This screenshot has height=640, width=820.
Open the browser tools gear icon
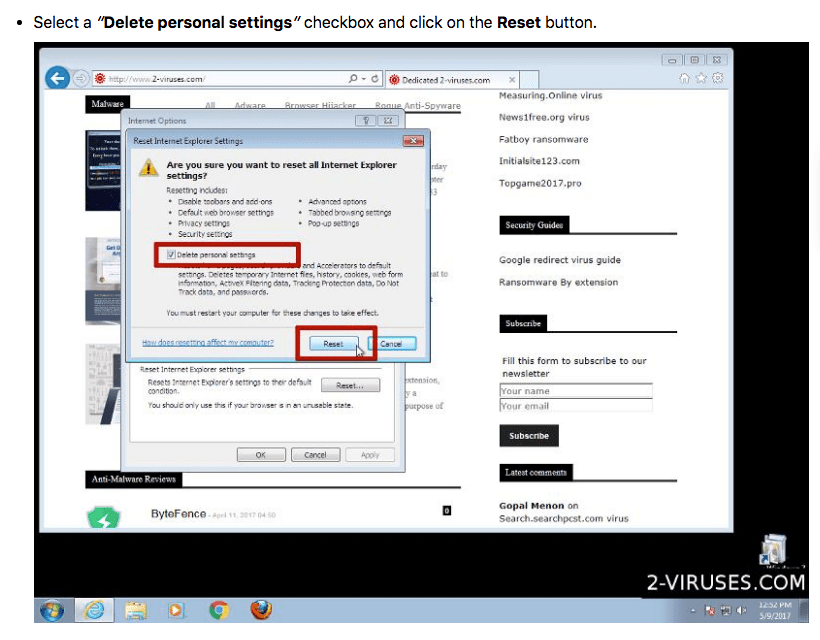point(718,78)
